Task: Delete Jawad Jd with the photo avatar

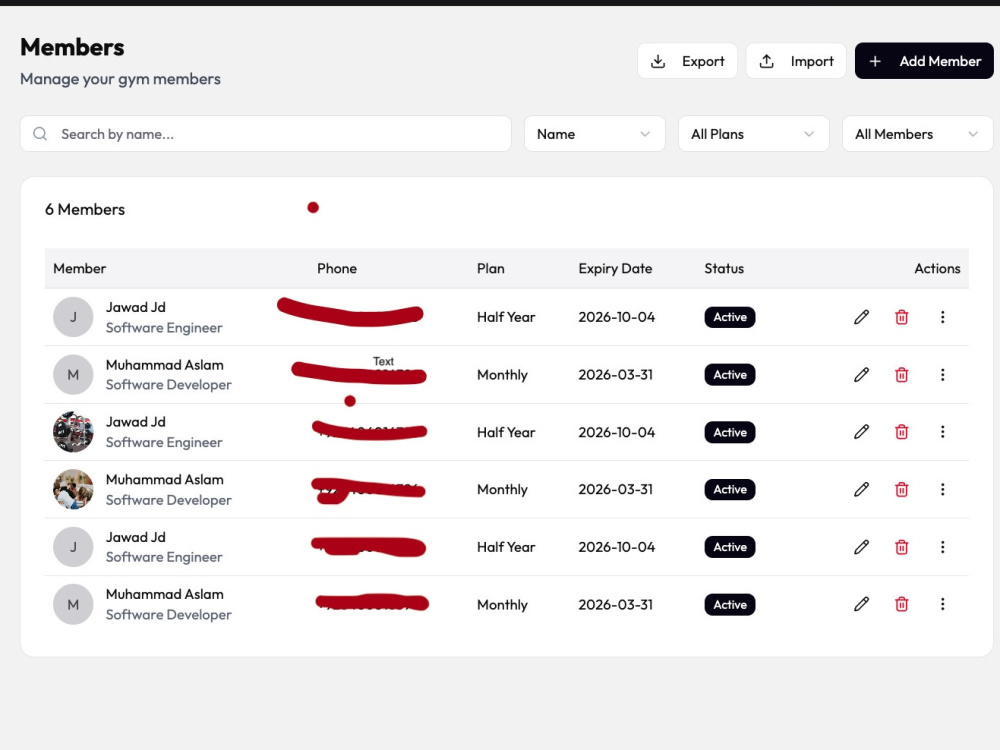Action: [901, 432]
